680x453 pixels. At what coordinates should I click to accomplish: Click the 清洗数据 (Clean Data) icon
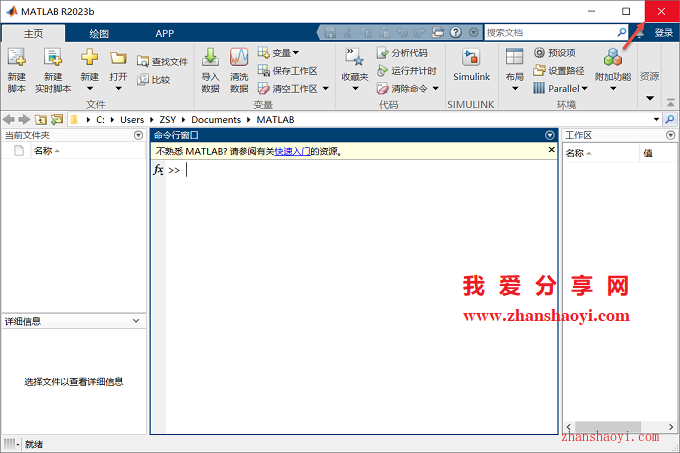click(x=239, y=58)
